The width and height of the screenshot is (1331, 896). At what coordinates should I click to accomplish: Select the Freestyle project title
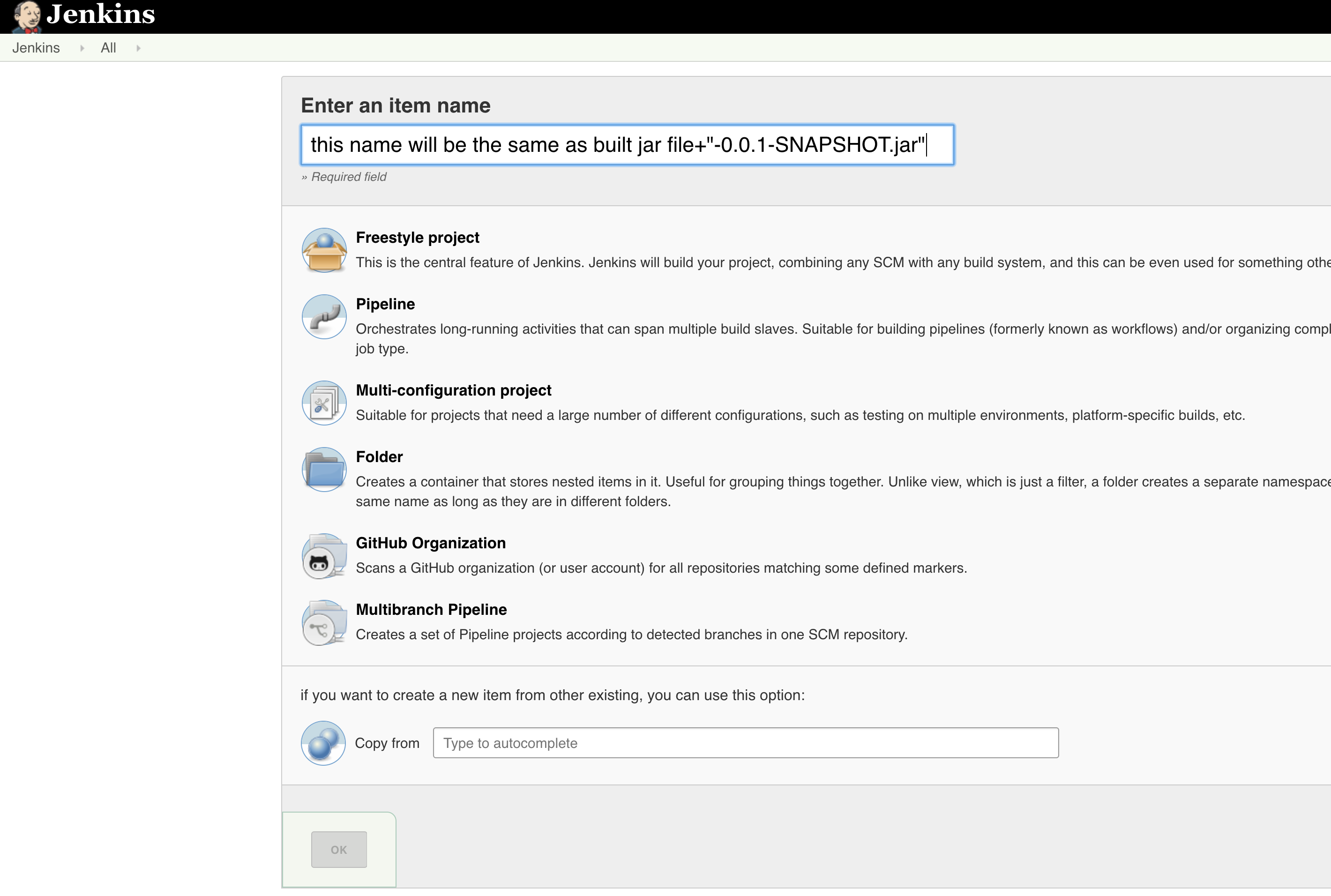(417, 238)
